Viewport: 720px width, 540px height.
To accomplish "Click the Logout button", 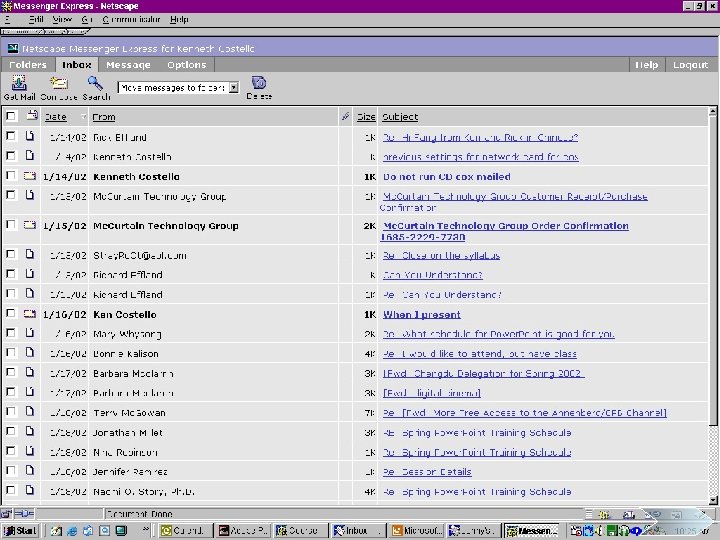I will coord(690,65).
